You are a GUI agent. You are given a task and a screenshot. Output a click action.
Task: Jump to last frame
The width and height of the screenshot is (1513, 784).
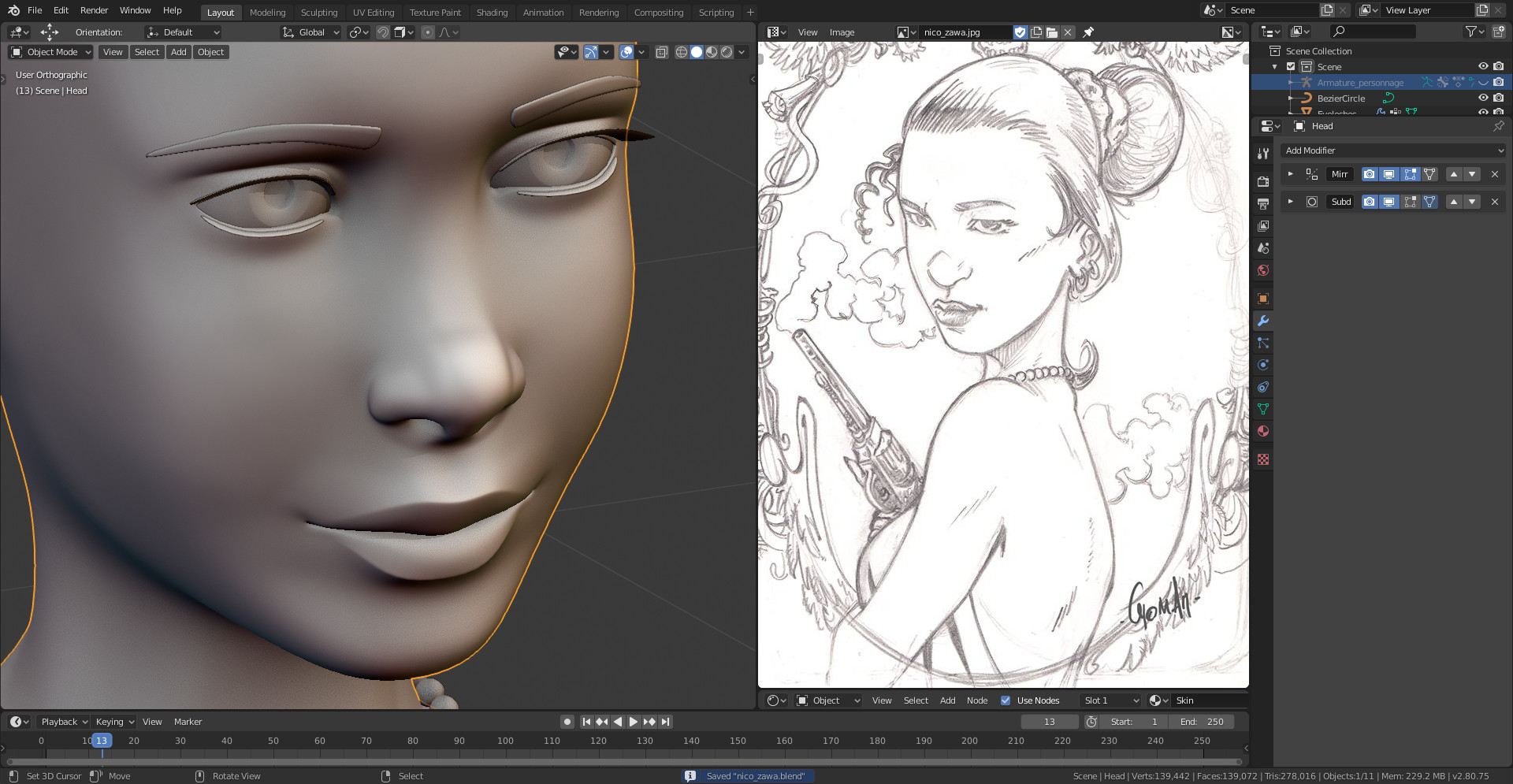[x=666, y=722]
